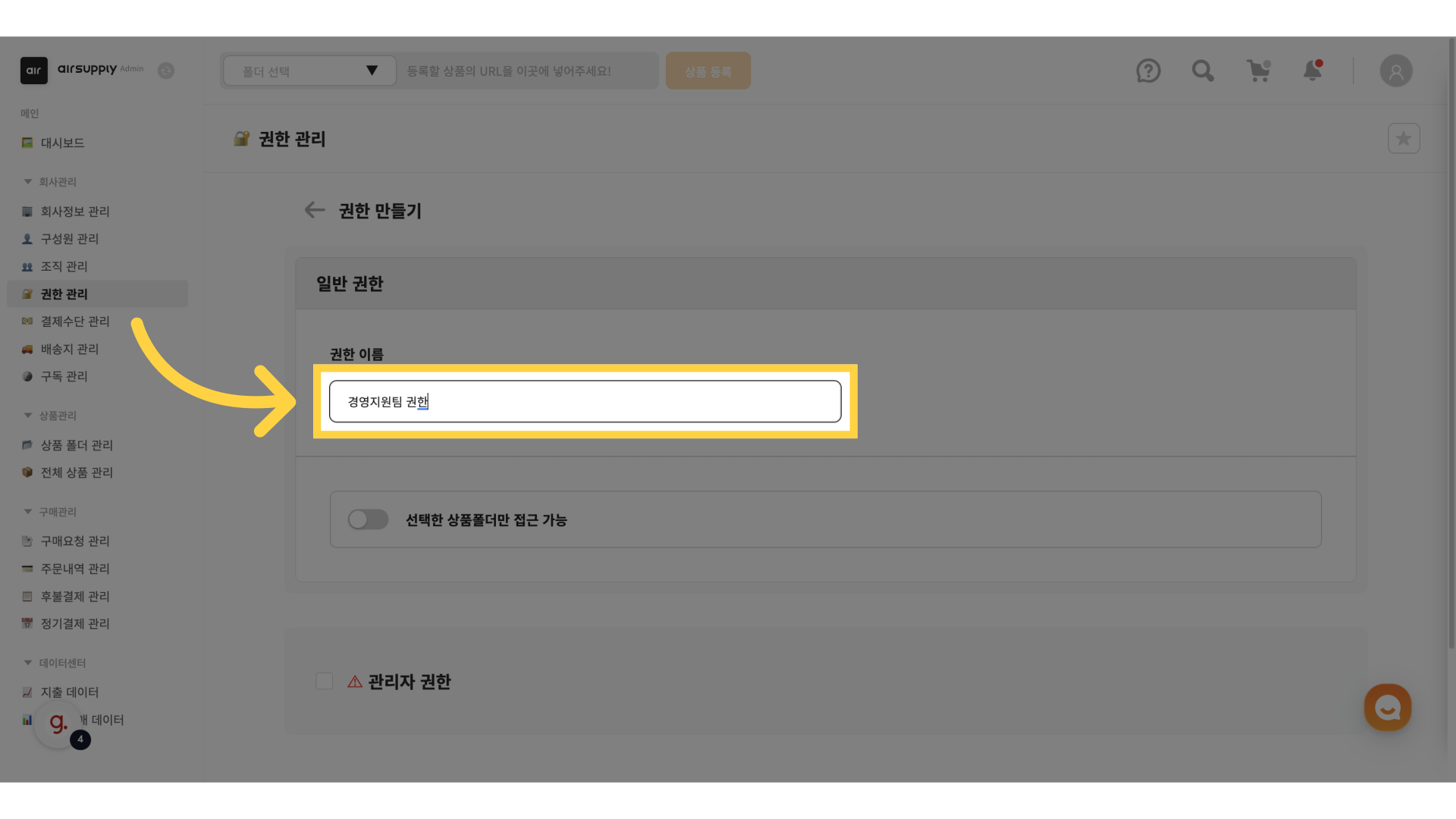The width and height of the screenshot is (1456, 819).
Task: Collapse the 구매관리 sidebar section
Action: tap(28, 512)
